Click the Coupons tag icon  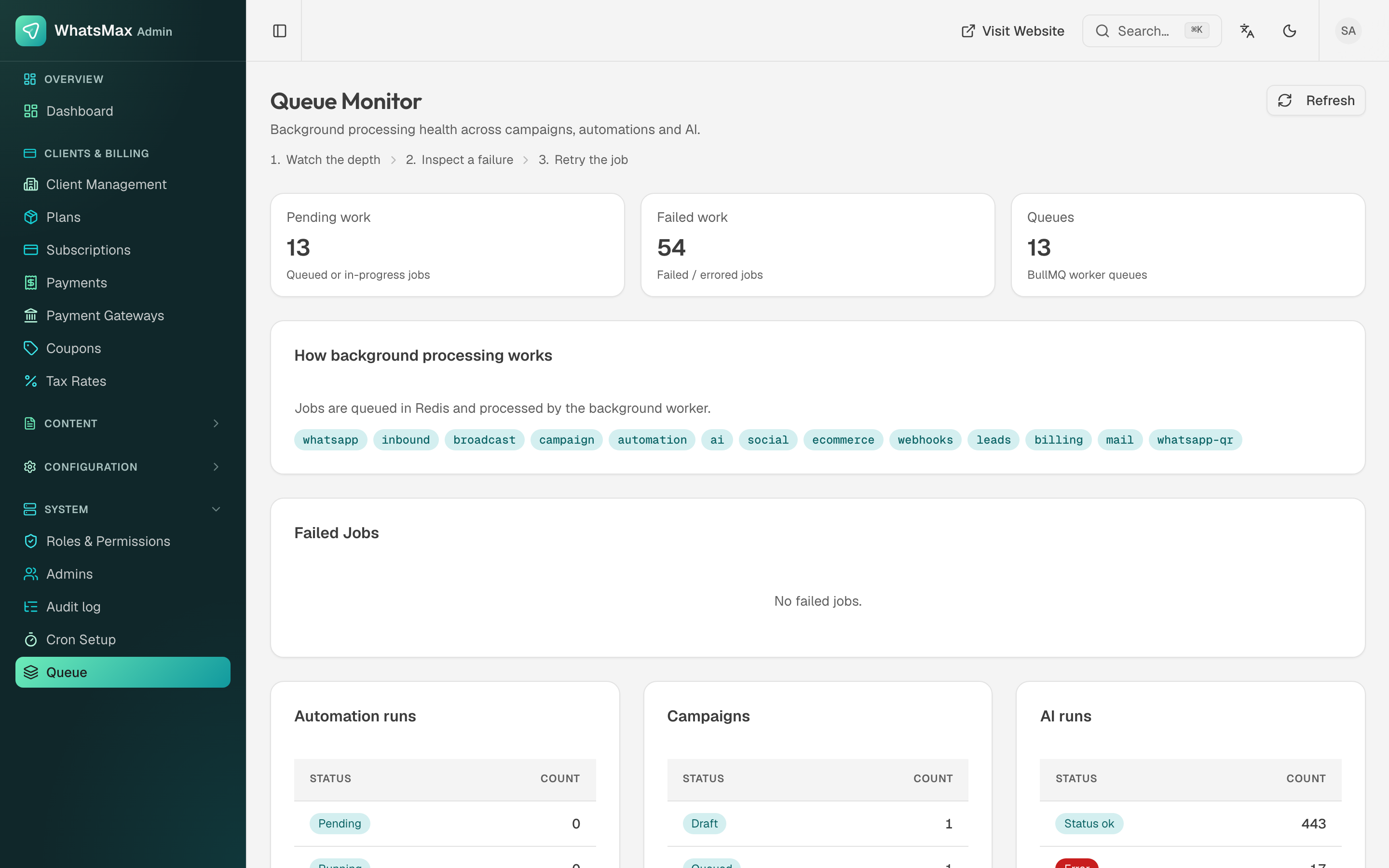[x=31, y=348]
